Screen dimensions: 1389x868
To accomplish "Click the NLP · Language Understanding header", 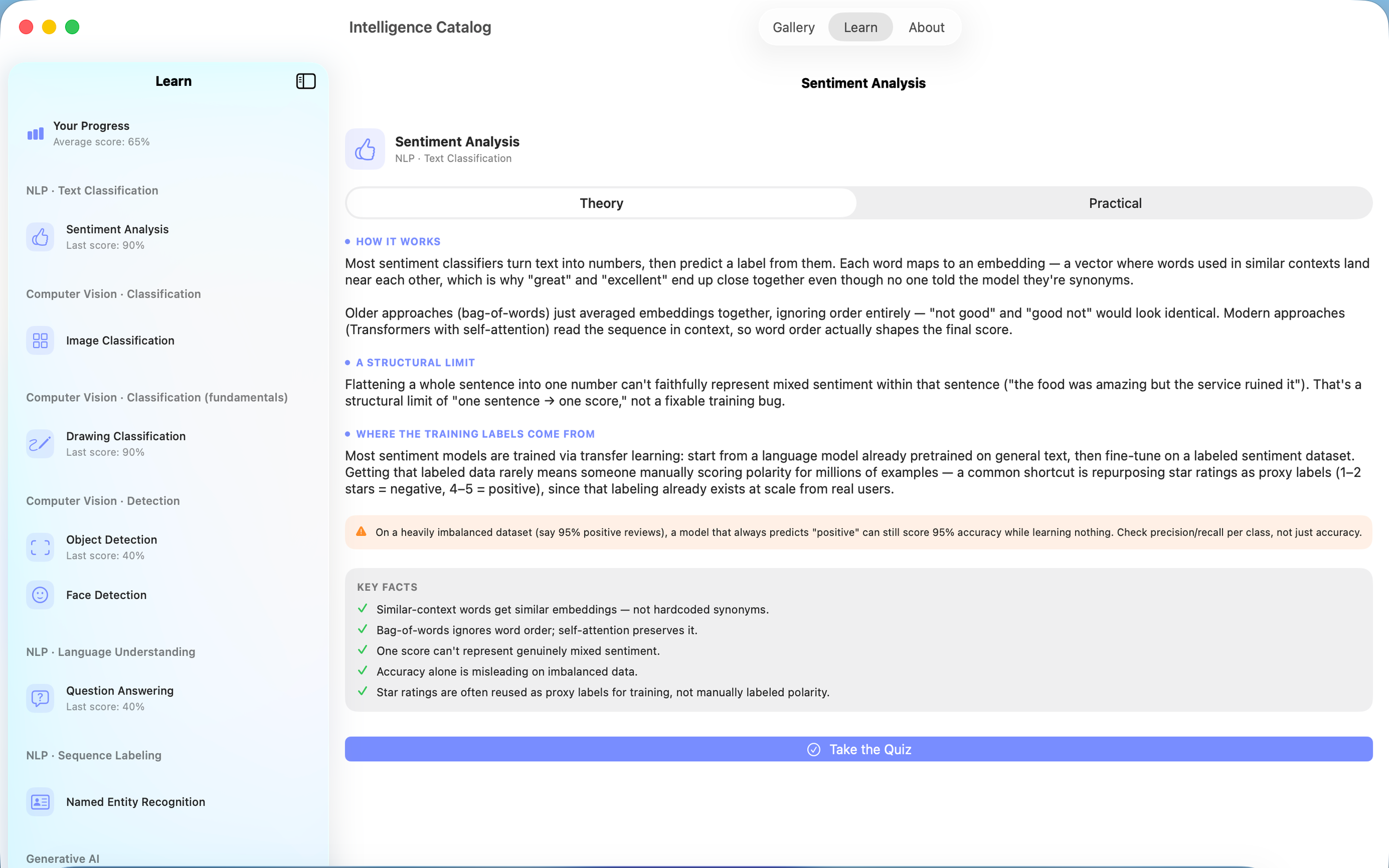I will click(110, 651).
